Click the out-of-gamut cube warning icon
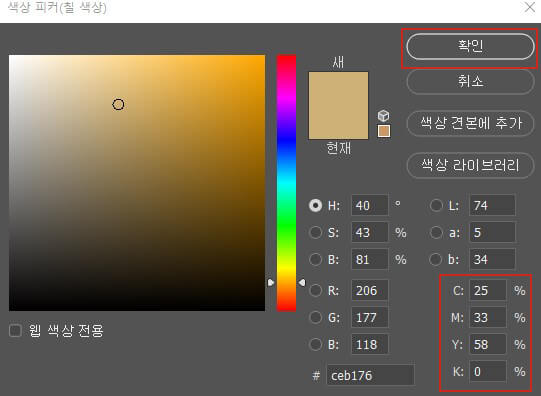The height and width of the screenshot is (396, 541). click(x=383, y=116)
